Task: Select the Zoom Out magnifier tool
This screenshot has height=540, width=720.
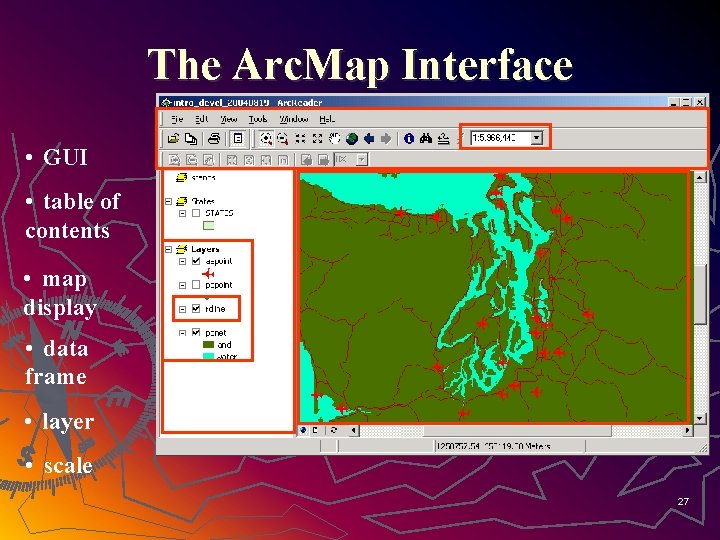Action: pos(283,138)
